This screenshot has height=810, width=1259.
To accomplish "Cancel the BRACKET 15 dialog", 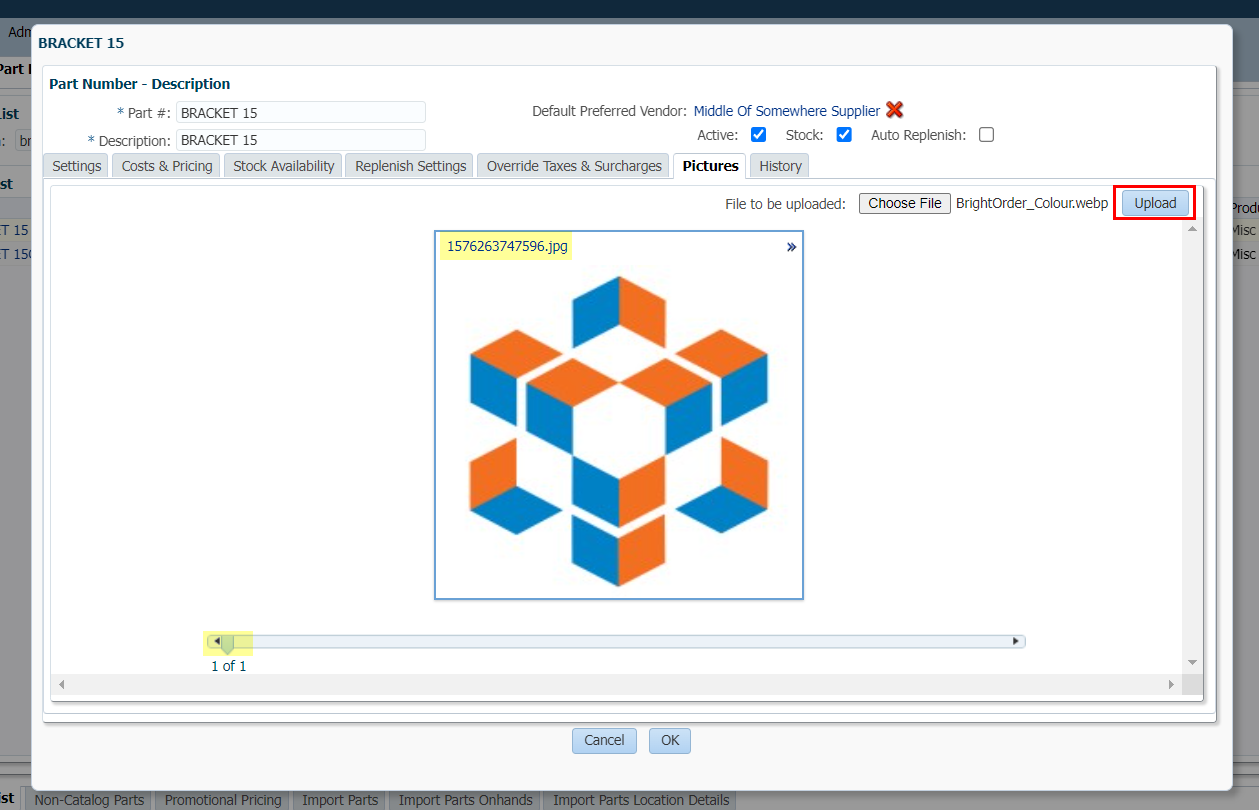I will point(604,740).
